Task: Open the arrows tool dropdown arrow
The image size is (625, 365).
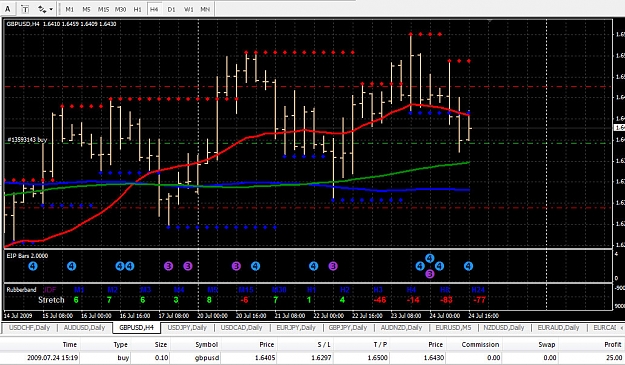Action: [x=51, y=9]
